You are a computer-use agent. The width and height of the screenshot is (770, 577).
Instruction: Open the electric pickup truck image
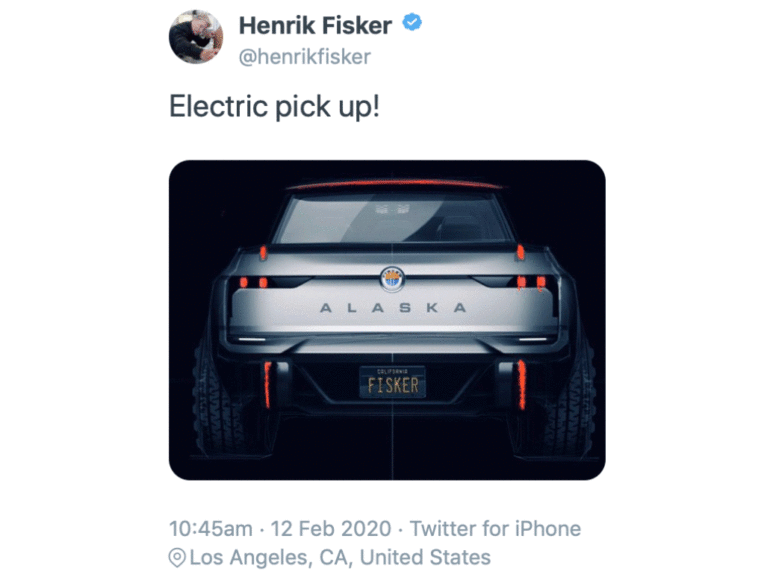[x=387, y=320]
